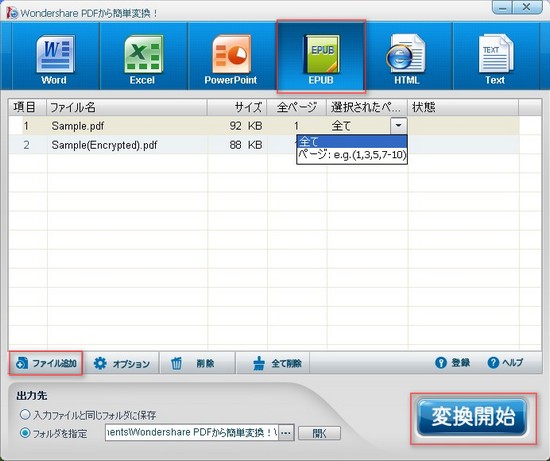Click 削除 trash button

pos(196,363)
